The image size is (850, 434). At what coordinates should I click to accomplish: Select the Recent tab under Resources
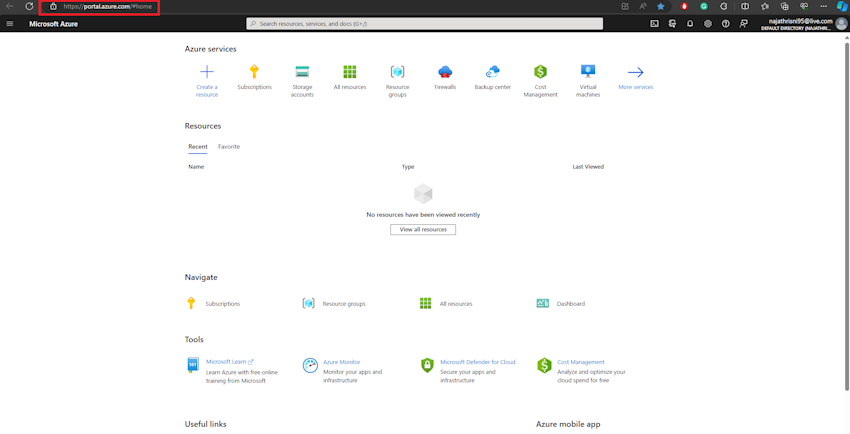(x=198, y=147)
